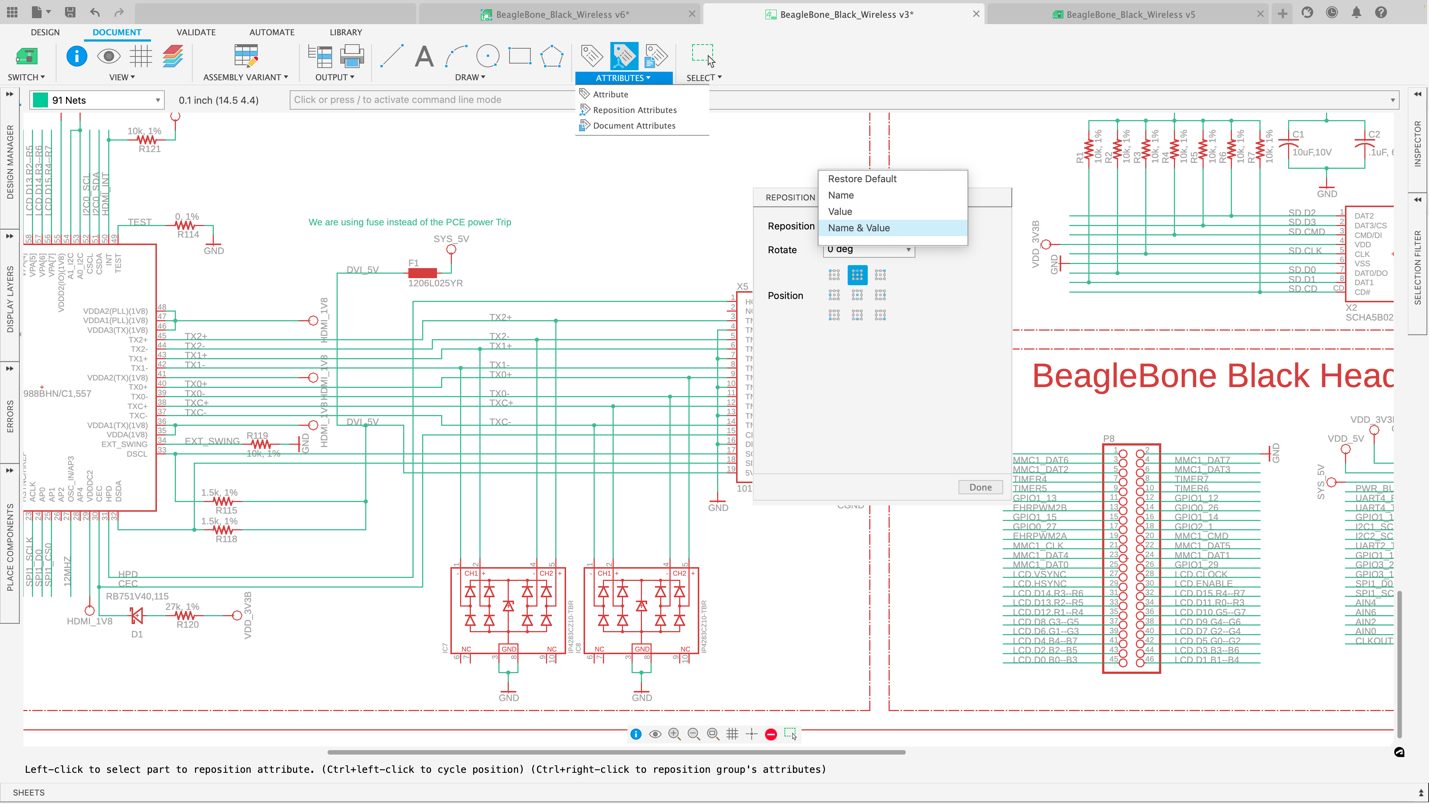Open the Arc drawing tool
1429x804 pixels.
(455, 56)
